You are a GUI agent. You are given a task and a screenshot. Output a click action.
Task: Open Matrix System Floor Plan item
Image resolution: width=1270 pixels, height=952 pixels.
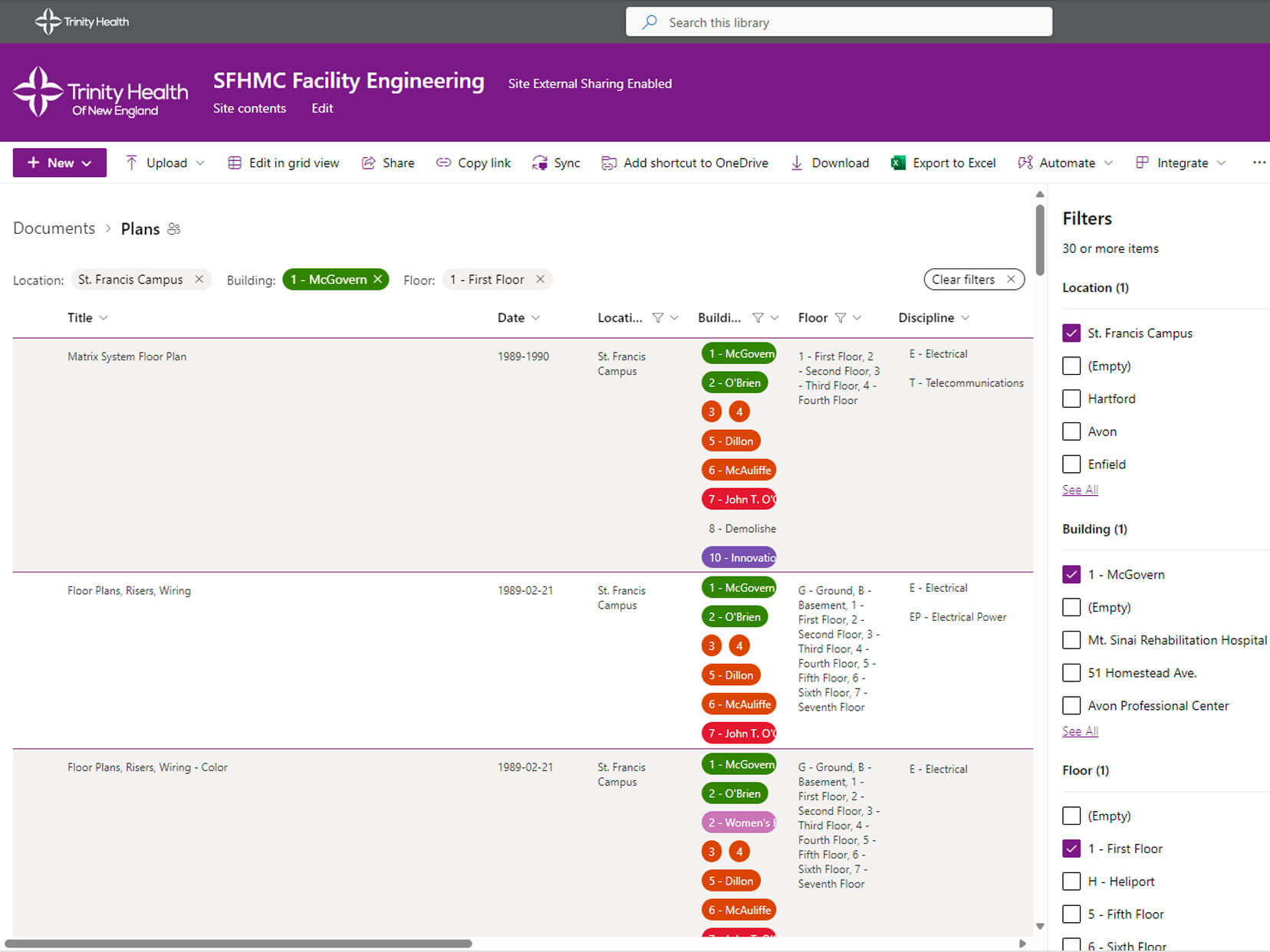127,356
